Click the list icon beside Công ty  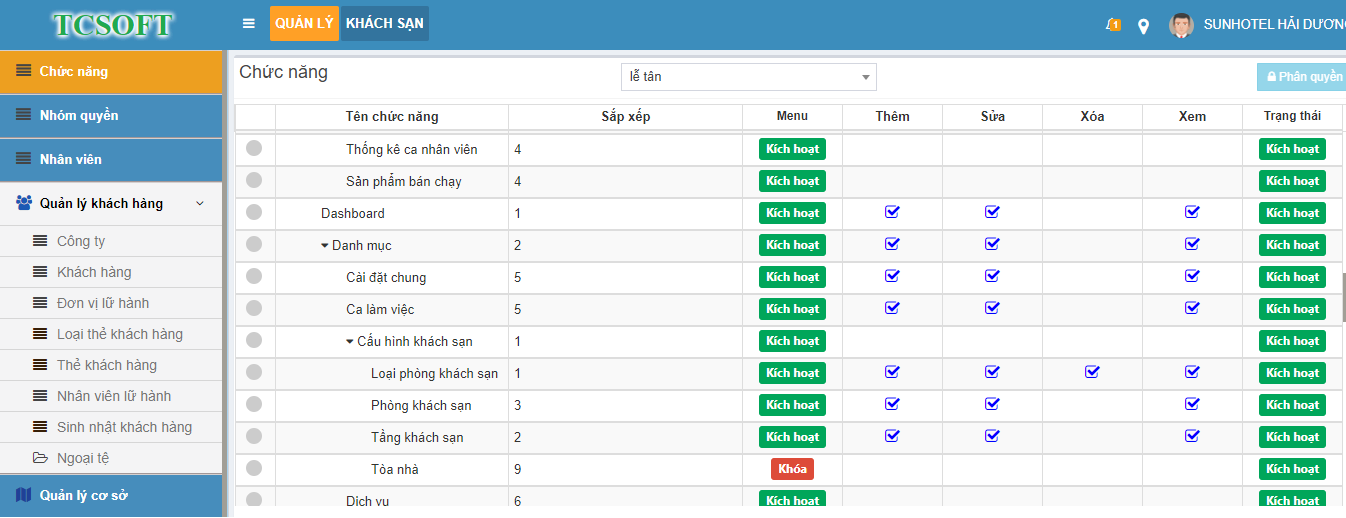pyautogui.click(x=40, y=241)
